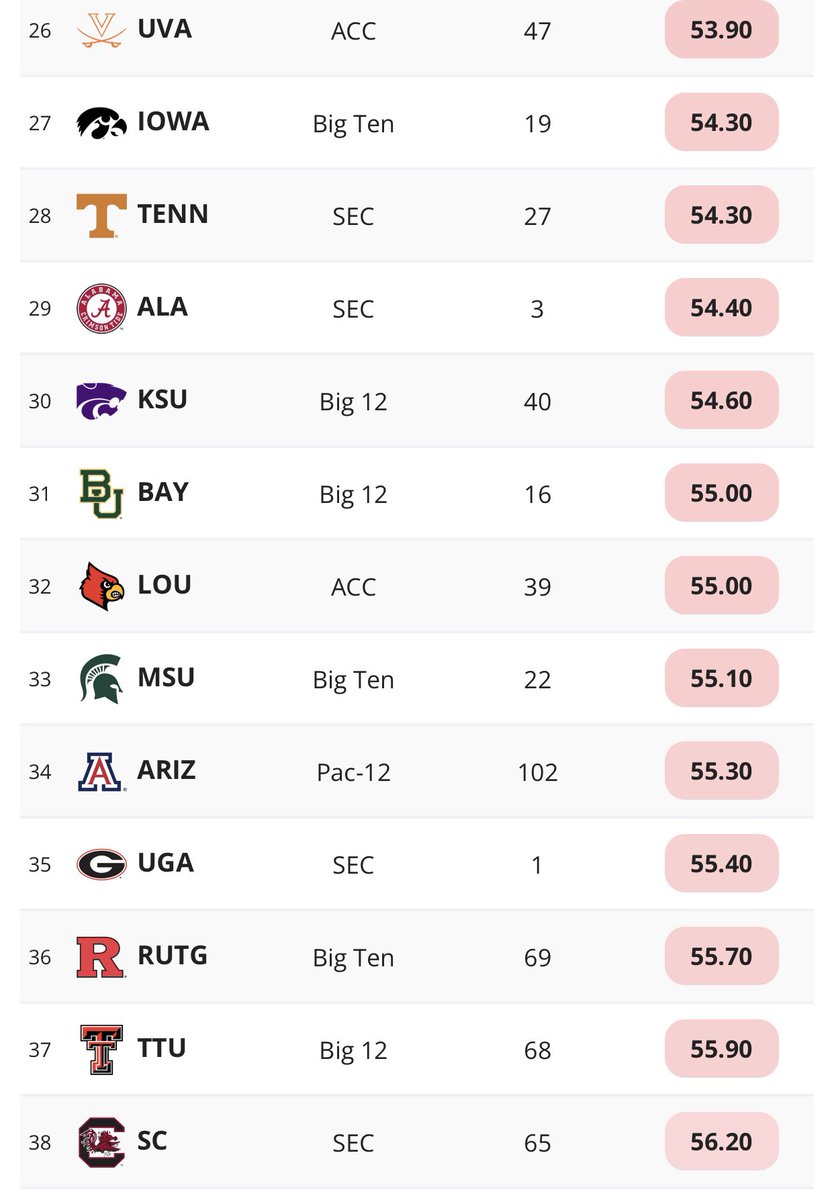Open the Texas Tech logo
834x1200 pixels.
tap(101, 1049)
